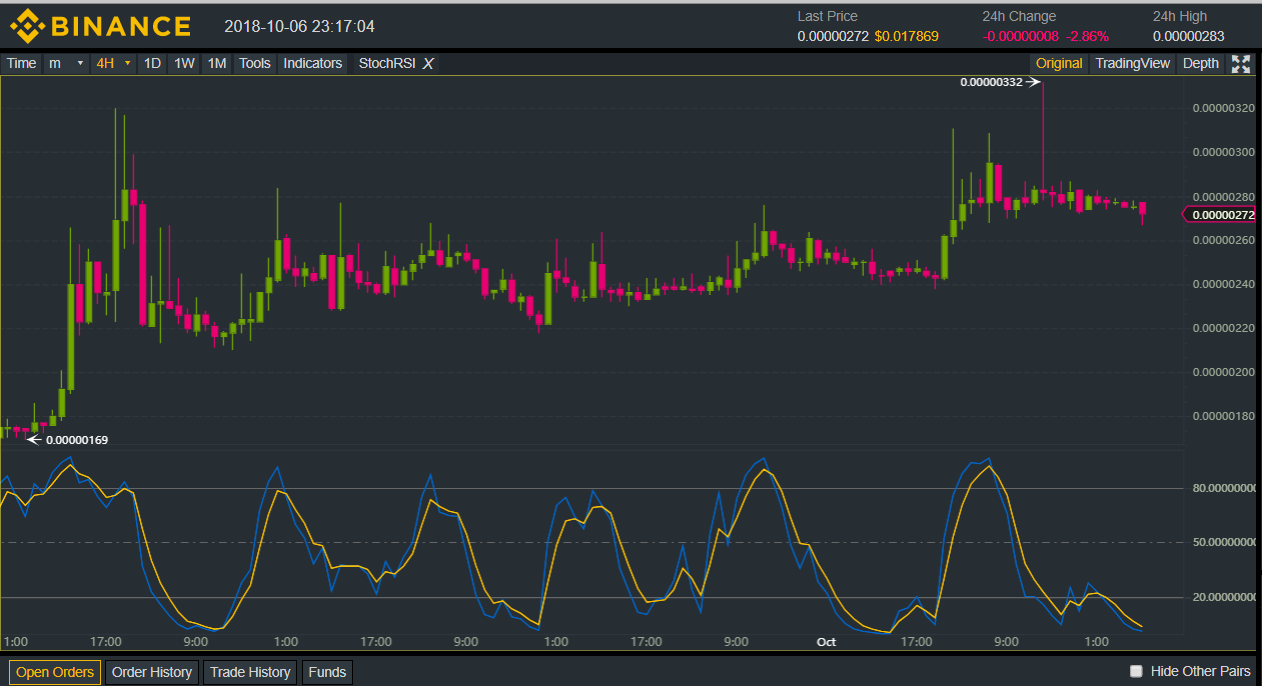Enter fullscreen chart mode
The height and width of the screenshot is (686, 1262).
[x=1241, y=64]
